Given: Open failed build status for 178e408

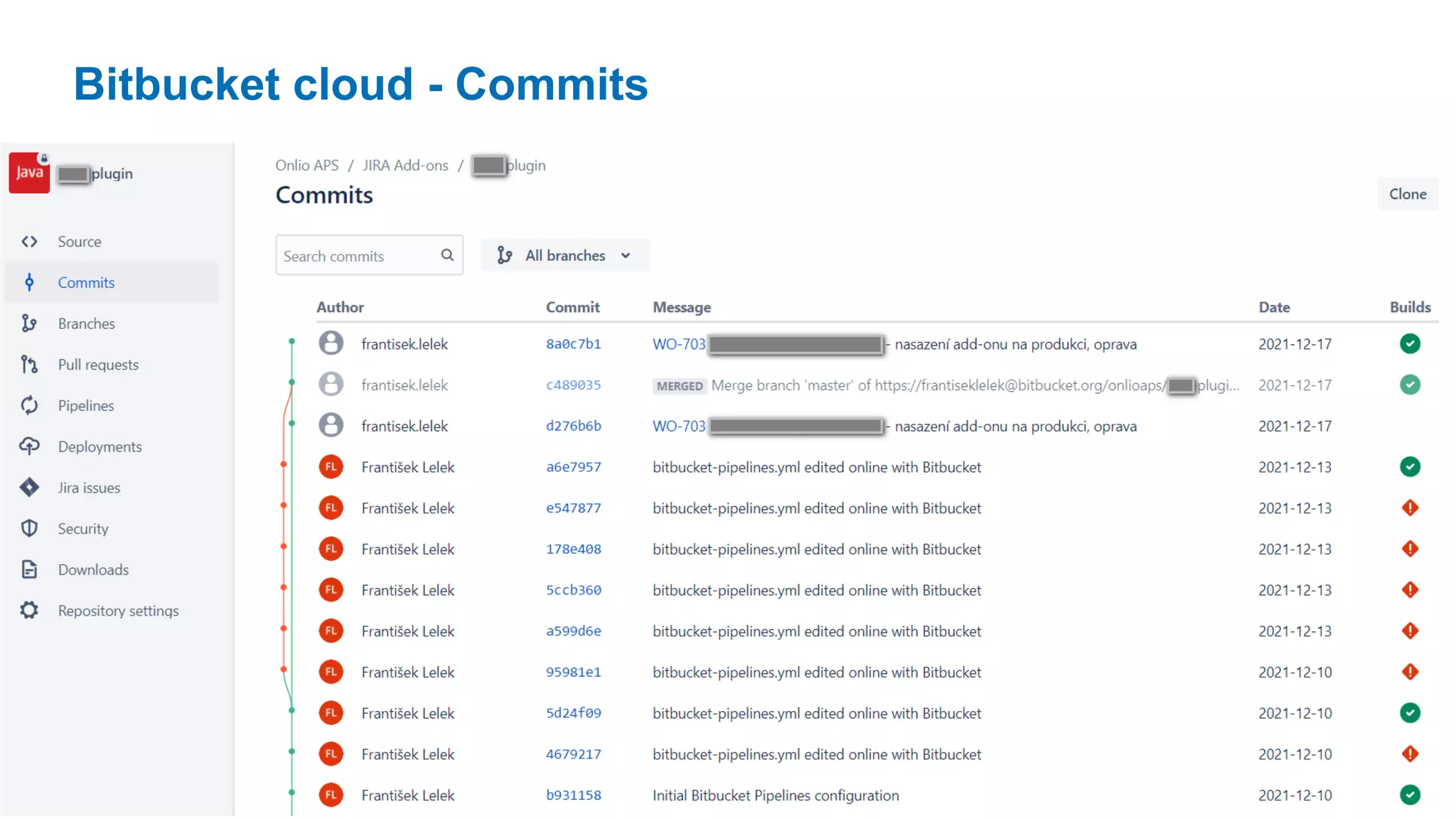Looking at the screenshot, I should 1410,549.
